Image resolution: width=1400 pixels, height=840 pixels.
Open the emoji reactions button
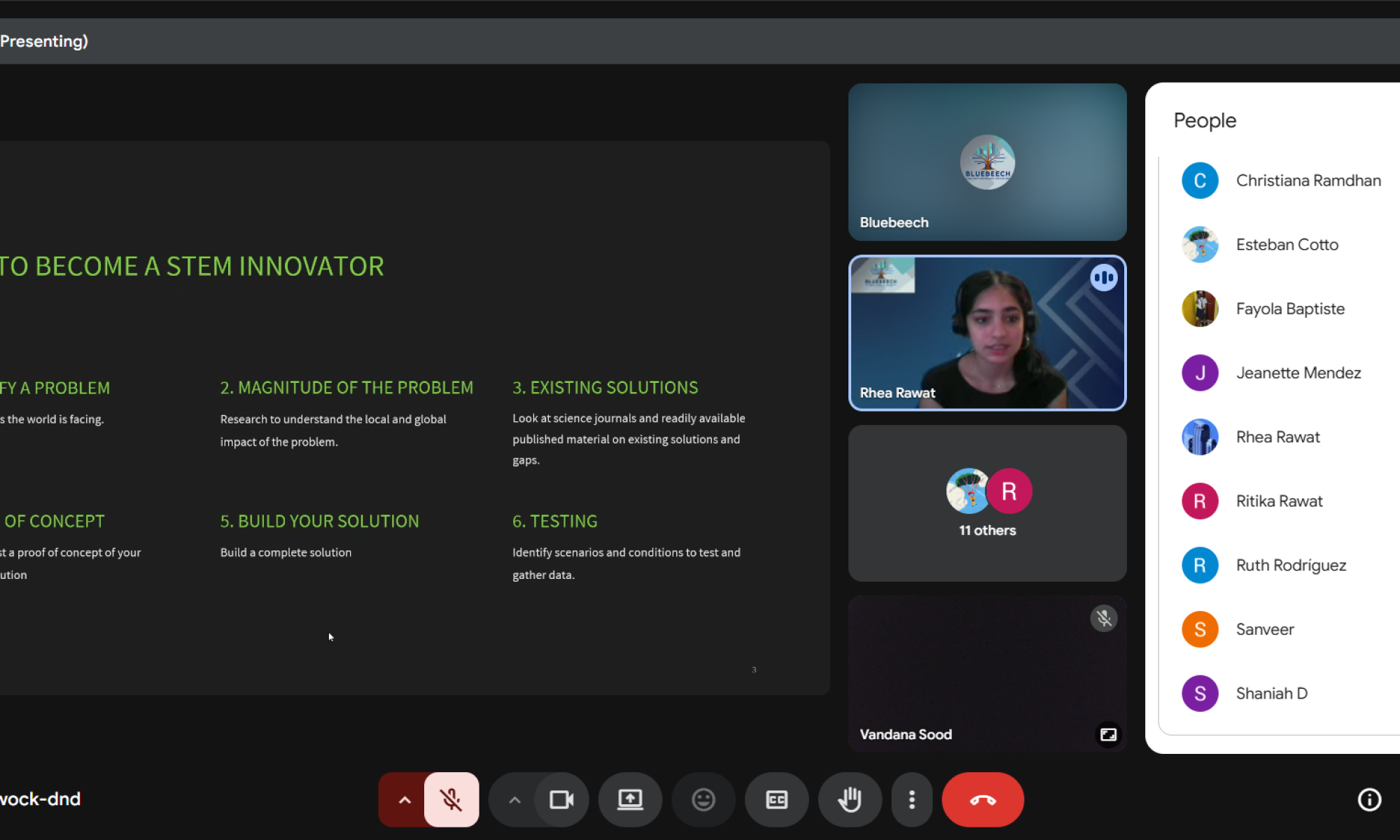[703, 799]
